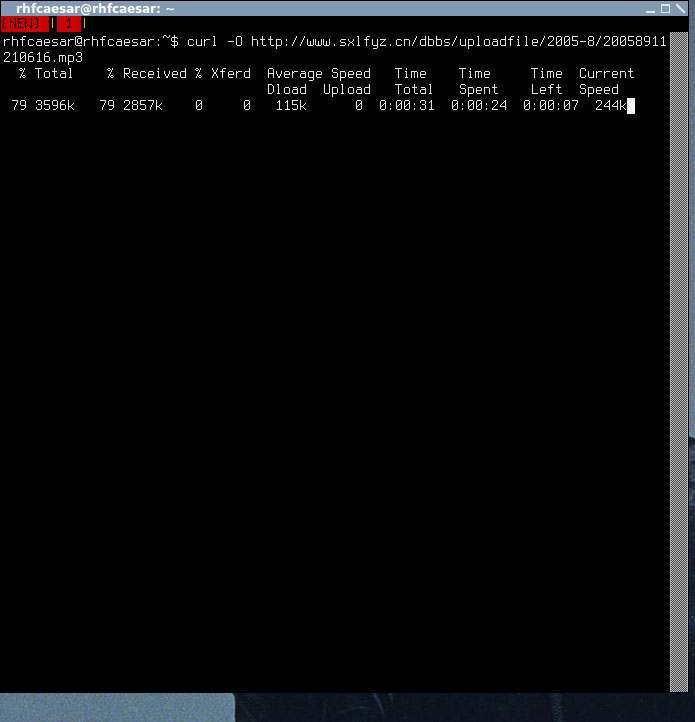Click the Current Speed column header

607,82
